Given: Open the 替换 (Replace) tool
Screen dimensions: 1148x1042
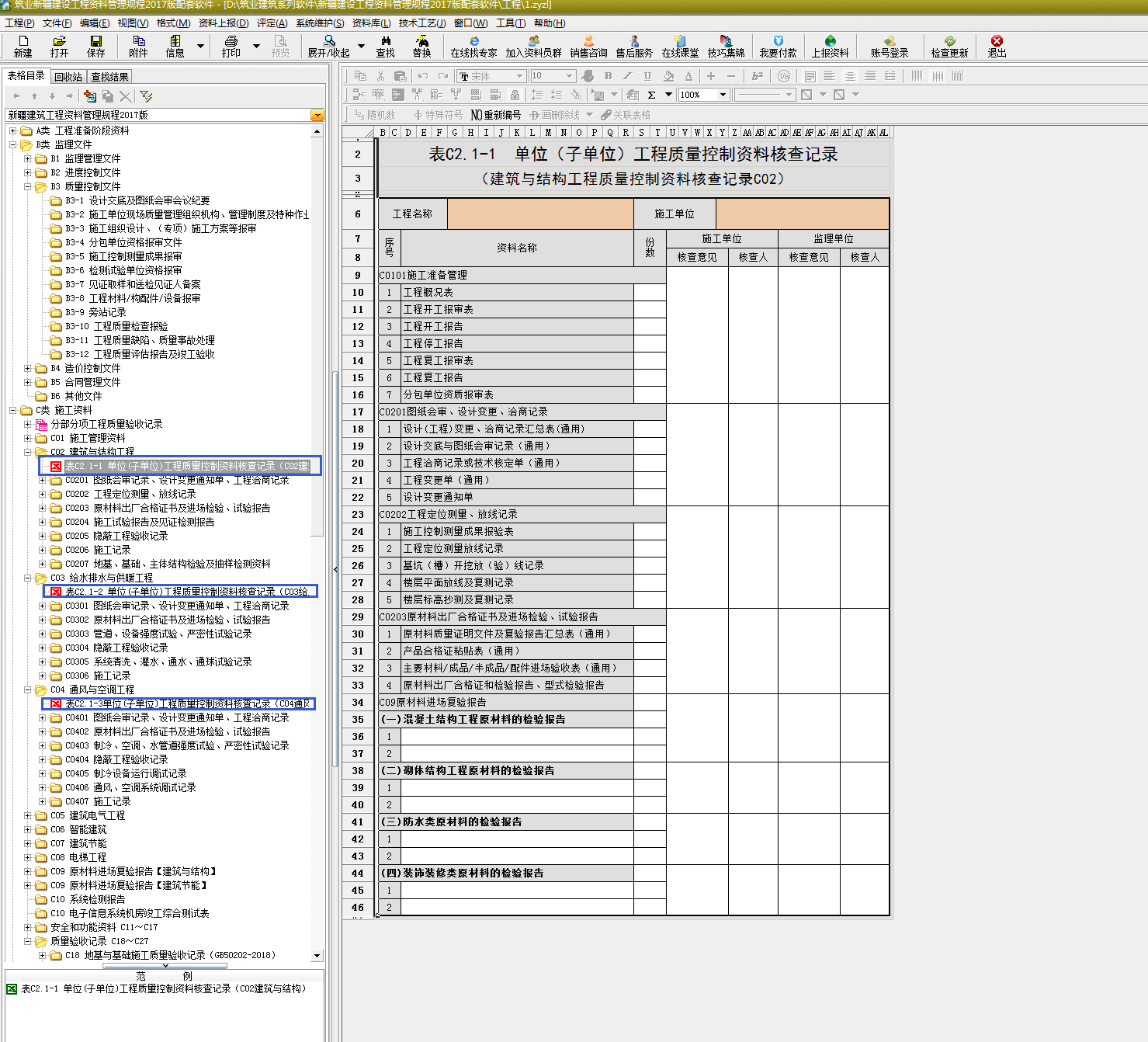Looking at the screenshot, I should point(421,47).
